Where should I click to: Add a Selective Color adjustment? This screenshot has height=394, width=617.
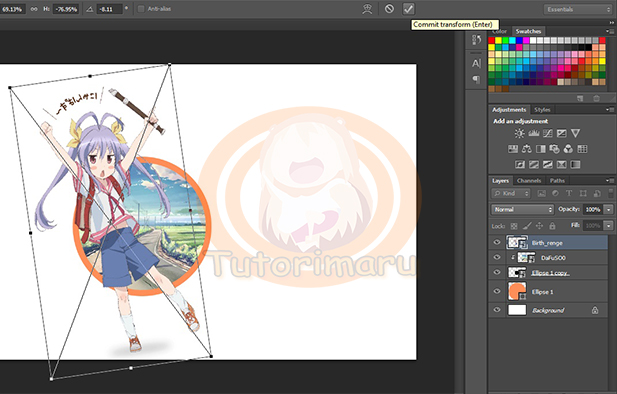click(x=562, y=164)
